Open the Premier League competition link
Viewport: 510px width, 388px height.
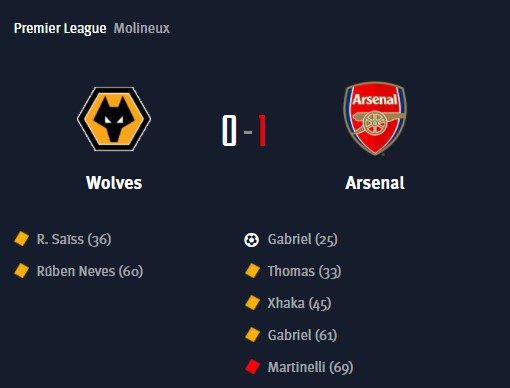coord(60,29)
